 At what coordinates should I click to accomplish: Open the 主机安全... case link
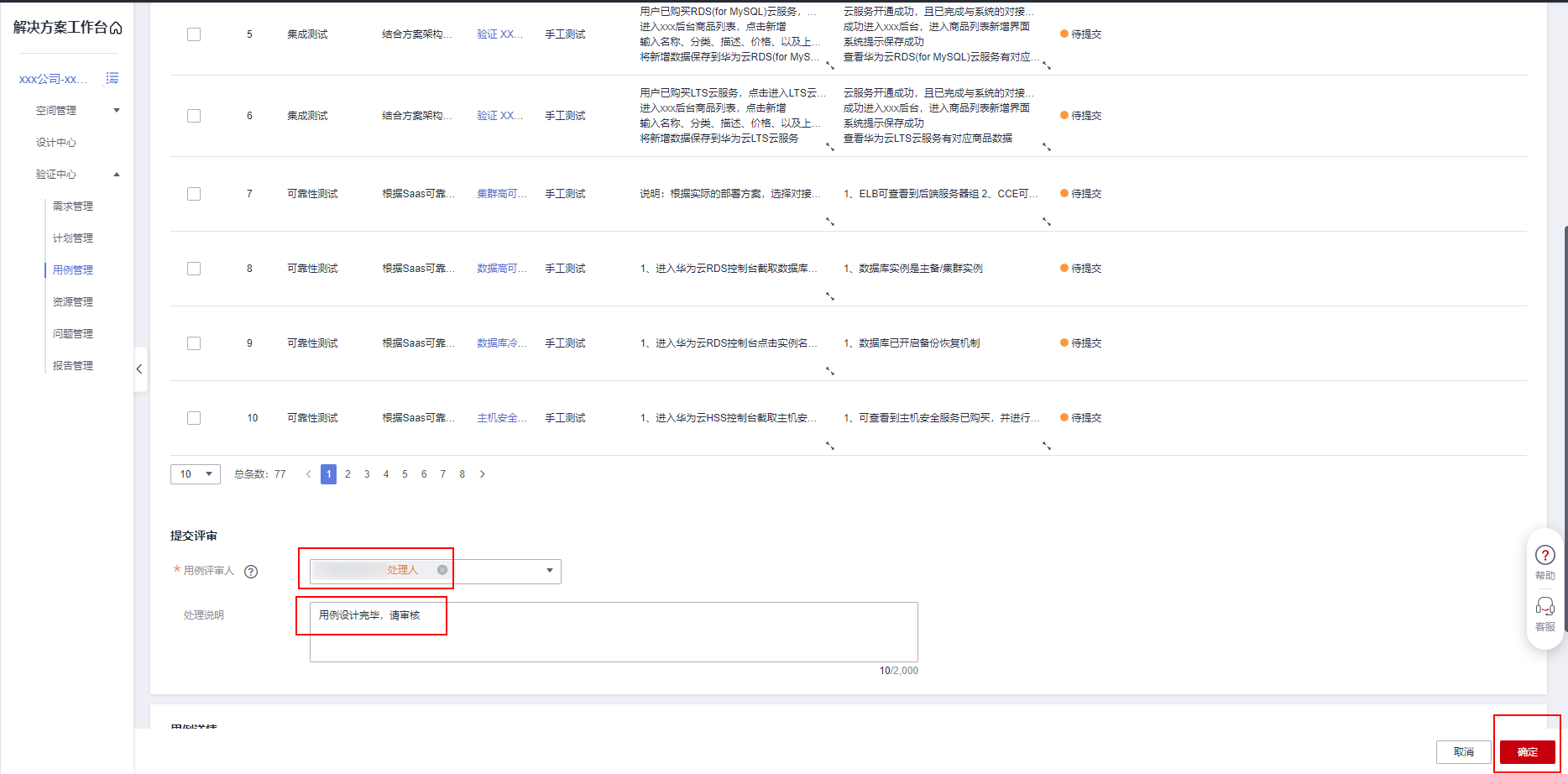click(502, 418)
